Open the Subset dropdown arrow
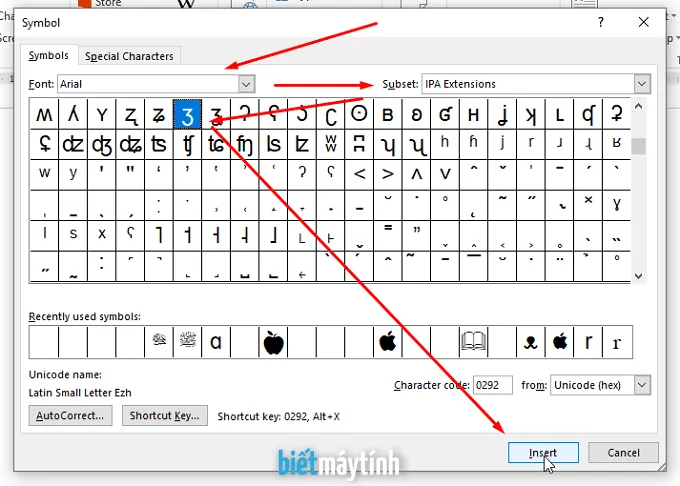Image resolution: width=680 pixels, height=486 pixels. click(642, 84)
